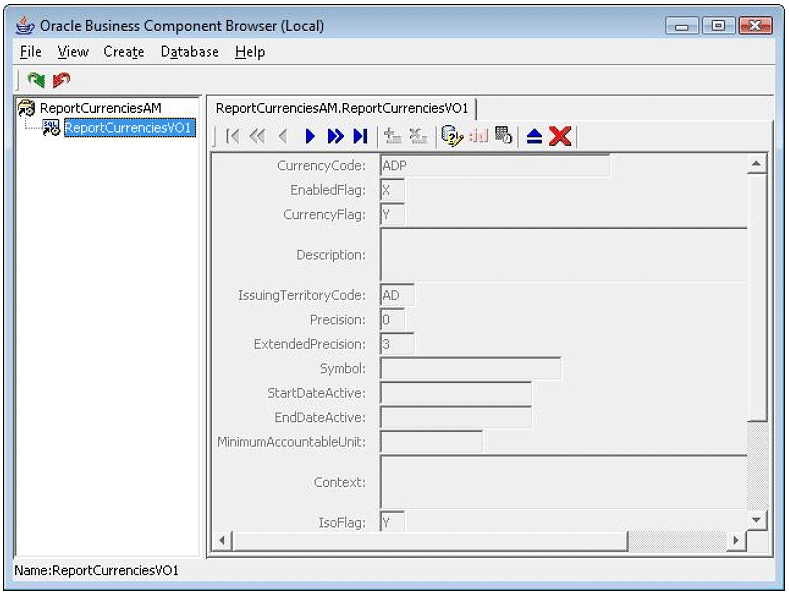Screen dimensions: 789x595
Task: Click the delete current row icon
Action: coord(418,136)
